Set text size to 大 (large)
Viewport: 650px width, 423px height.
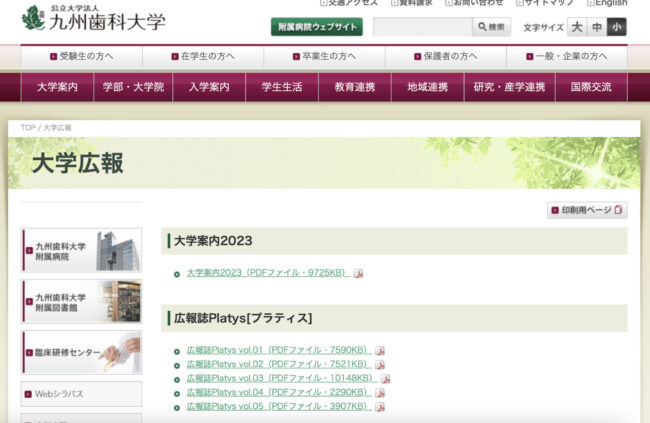pos(577,27)
